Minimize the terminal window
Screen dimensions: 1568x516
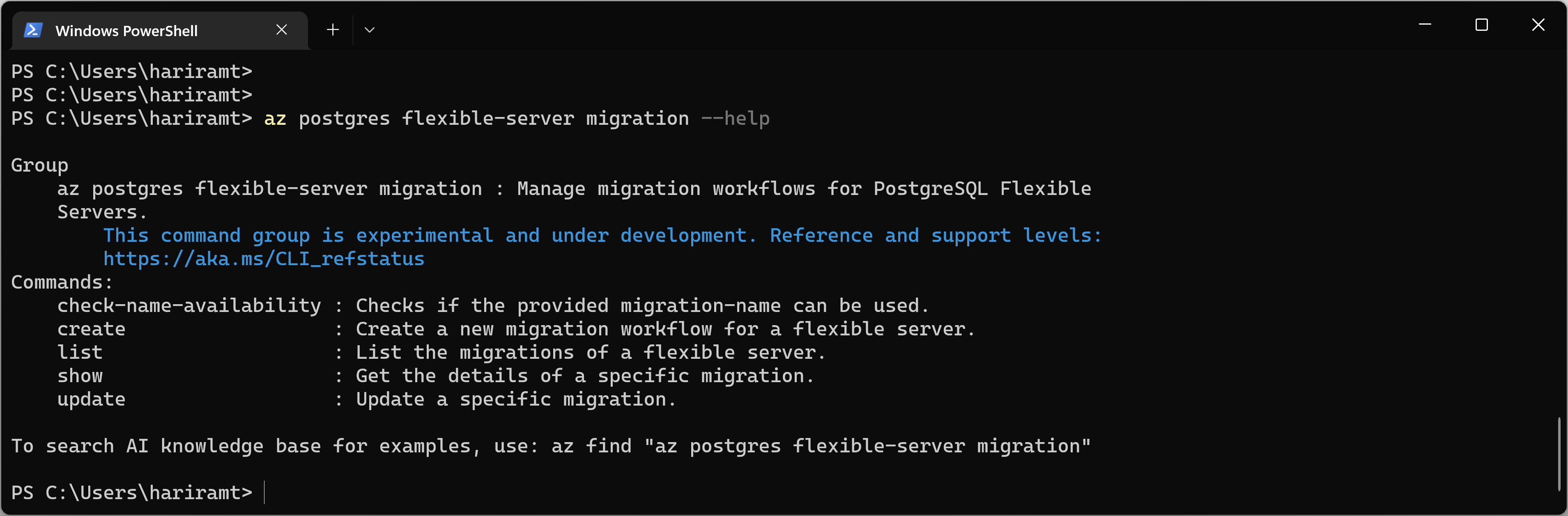click(x=1425, y=25)
